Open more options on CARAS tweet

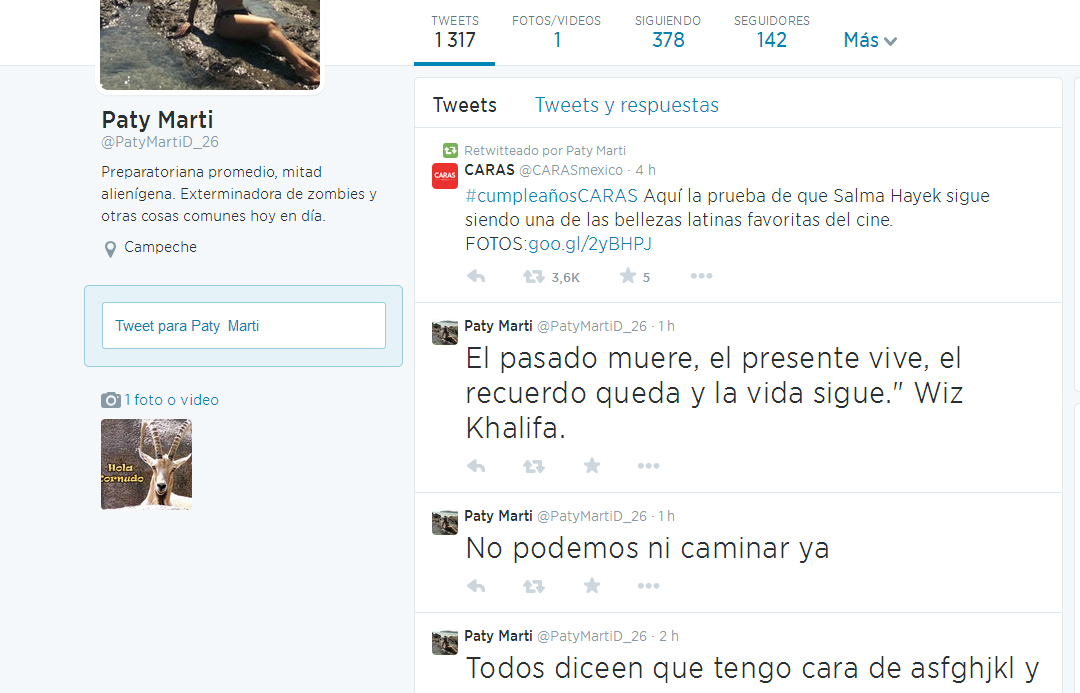tap(701, 277)
